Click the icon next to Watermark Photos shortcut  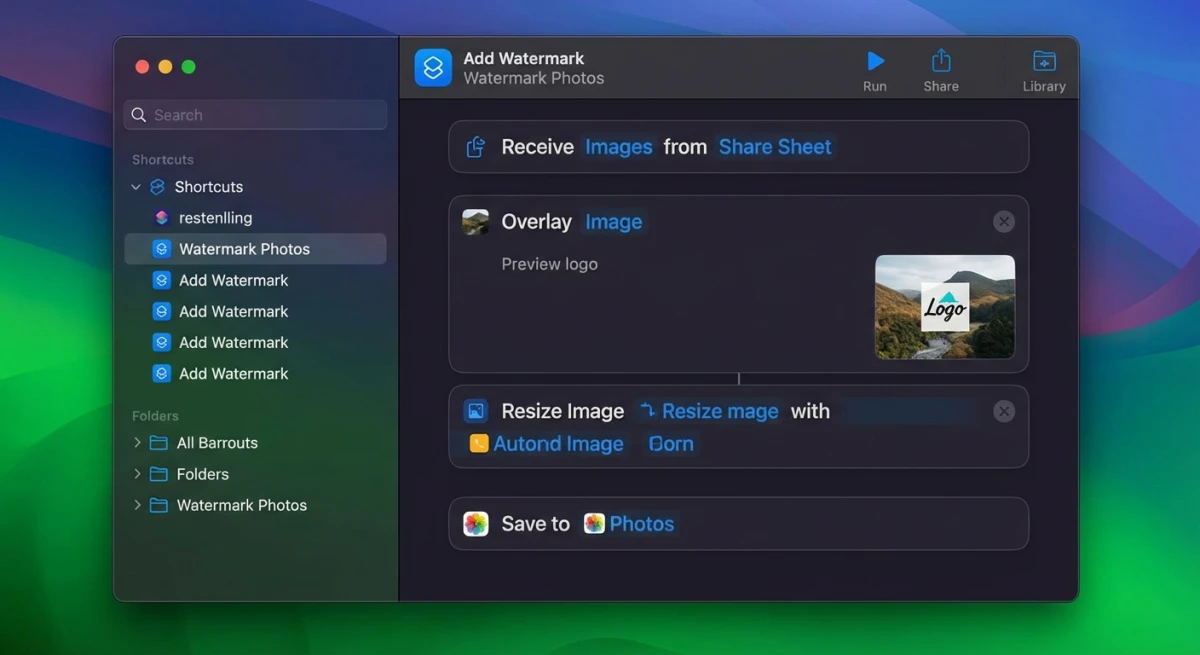[x=162, y=249]
